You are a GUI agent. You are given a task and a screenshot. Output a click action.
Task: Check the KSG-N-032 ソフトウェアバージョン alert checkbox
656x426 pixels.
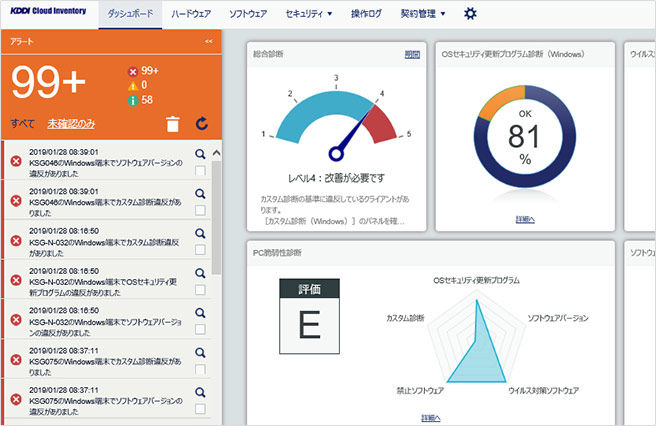[200, 329]
